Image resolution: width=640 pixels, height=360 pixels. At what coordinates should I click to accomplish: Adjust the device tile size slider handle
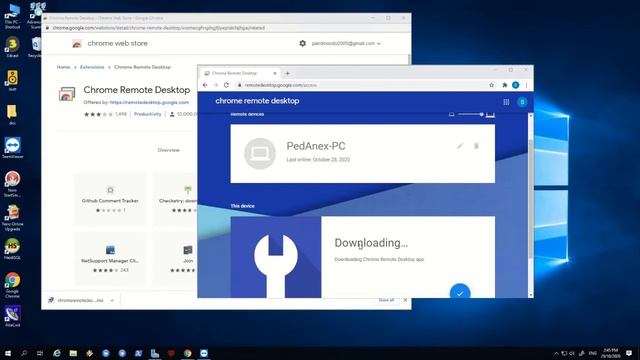[x=482, y=114]
